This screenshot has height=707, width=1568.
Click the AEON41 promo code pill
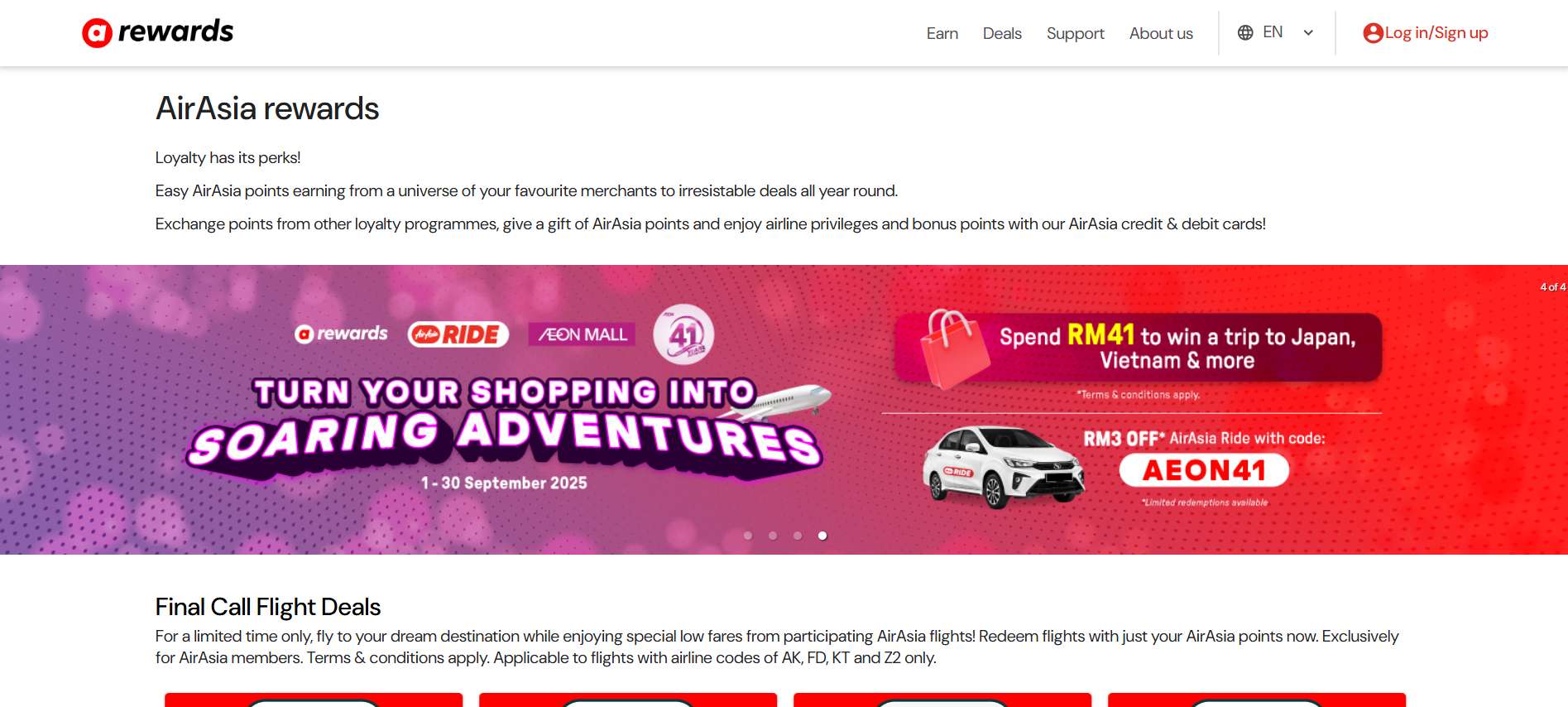click(x=1204, y=470)
